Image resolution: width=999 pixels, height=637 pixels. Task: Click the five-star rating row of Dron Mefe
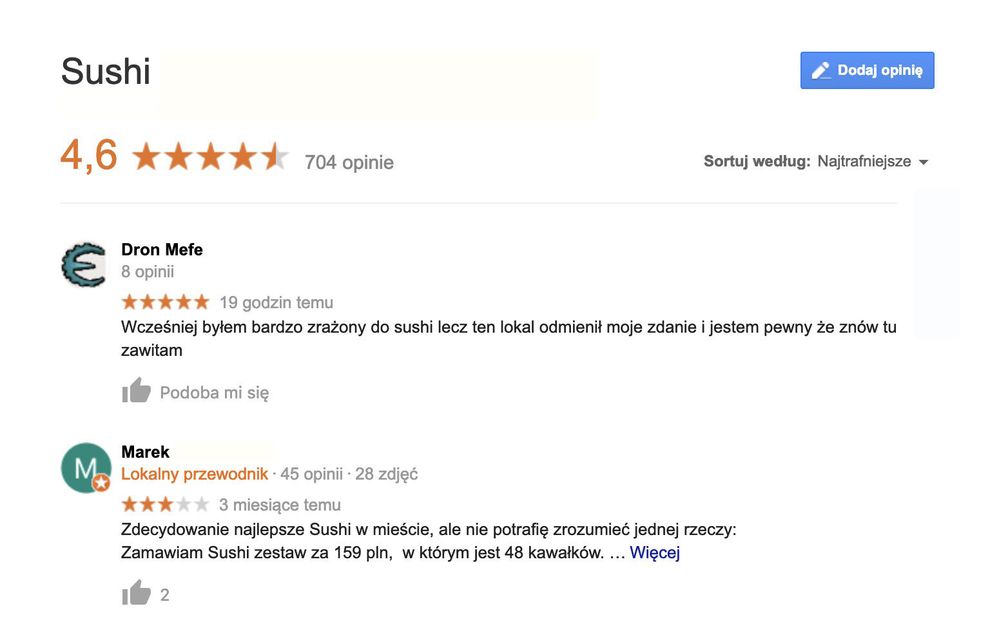(165, 301)
